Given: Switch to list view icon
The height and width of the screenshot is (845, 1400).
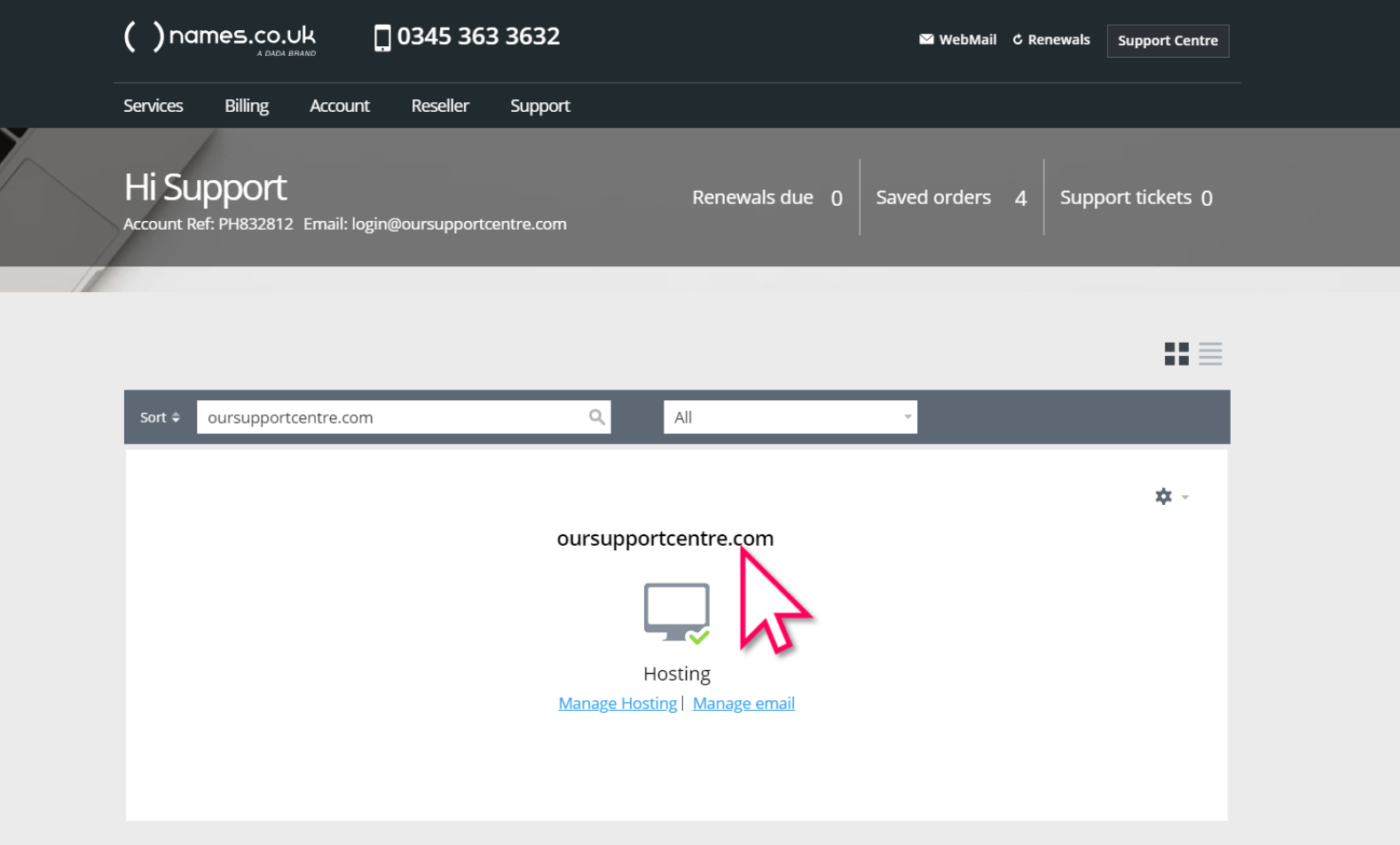Looking at the screenshot, I should click(x=1210, y=354).
